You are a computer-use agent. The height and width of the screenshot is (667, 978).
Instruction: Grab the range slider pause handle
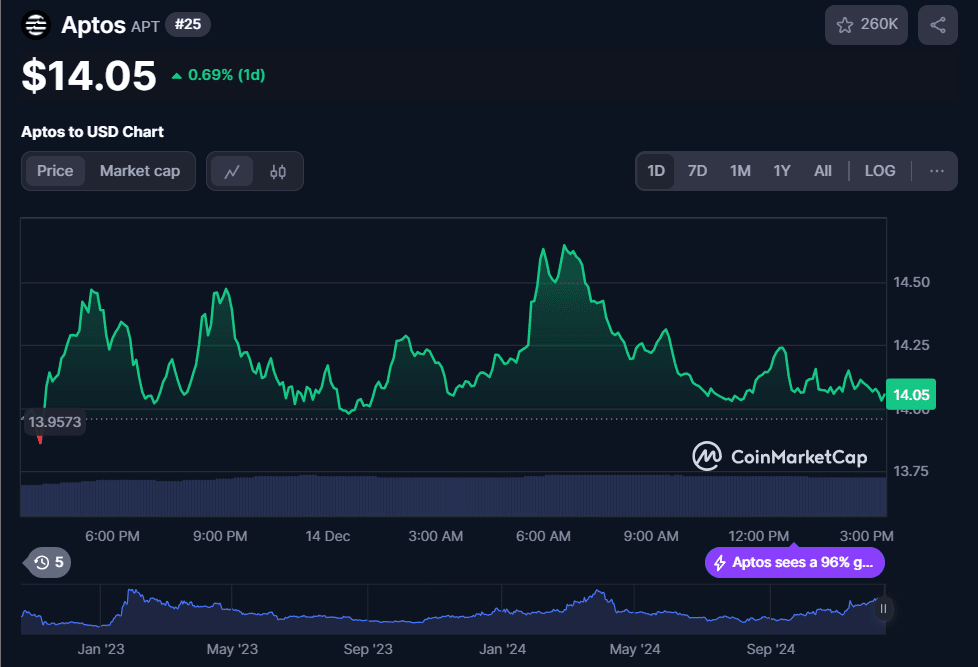(883, 608)
